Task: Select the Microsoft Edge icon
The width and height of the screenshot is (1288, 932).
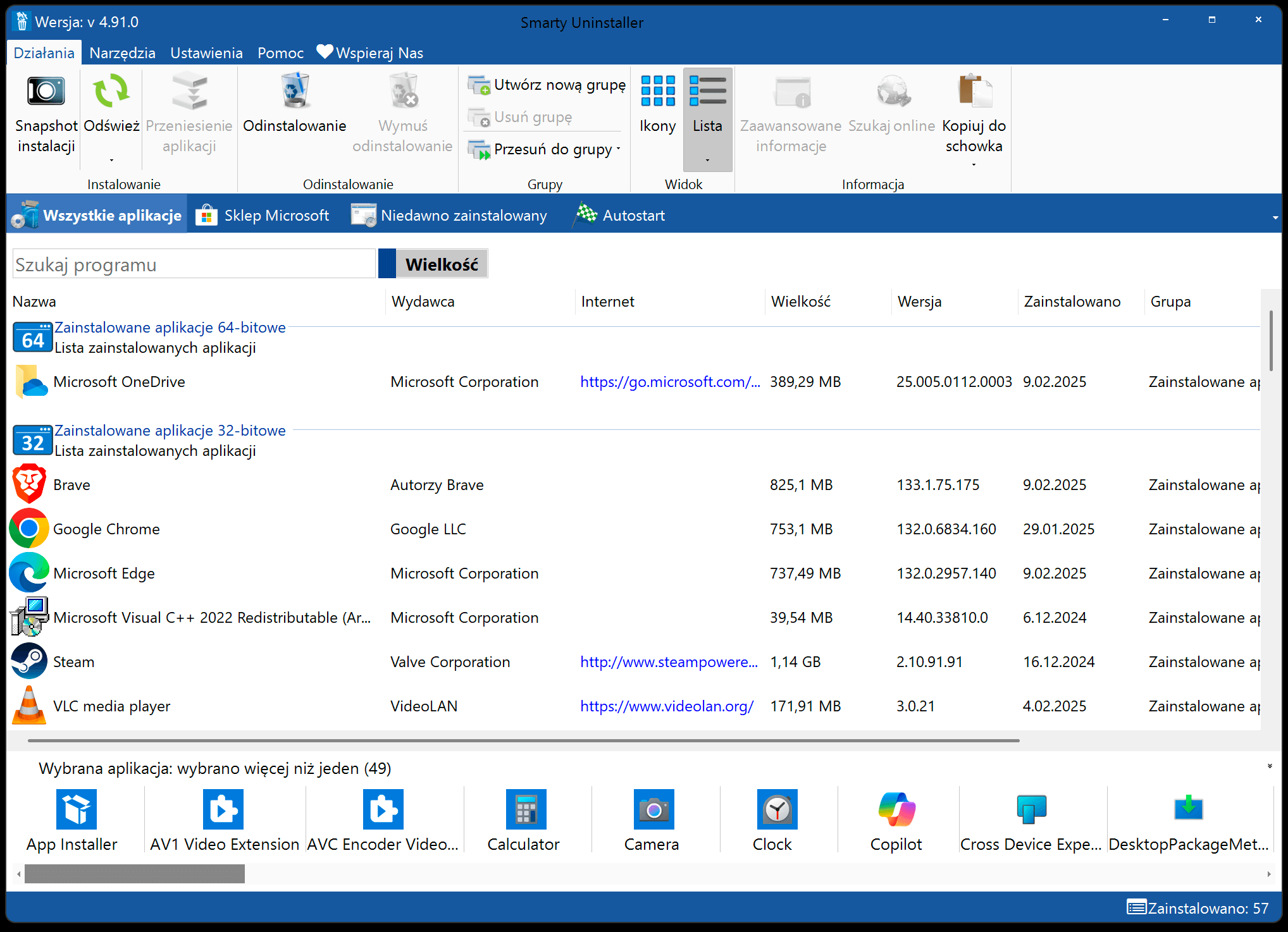Action: click(29, 573)
